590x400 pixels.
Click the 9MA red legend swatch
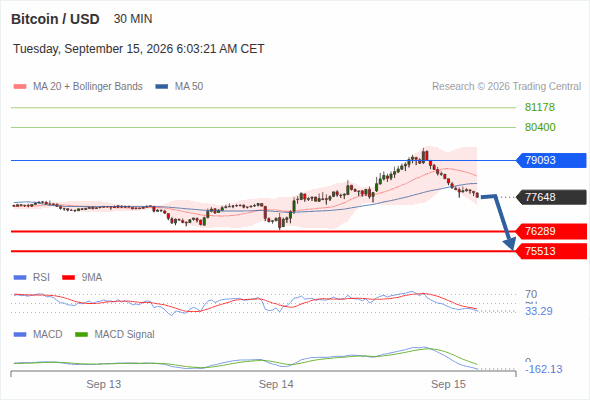tap(68, 278)
